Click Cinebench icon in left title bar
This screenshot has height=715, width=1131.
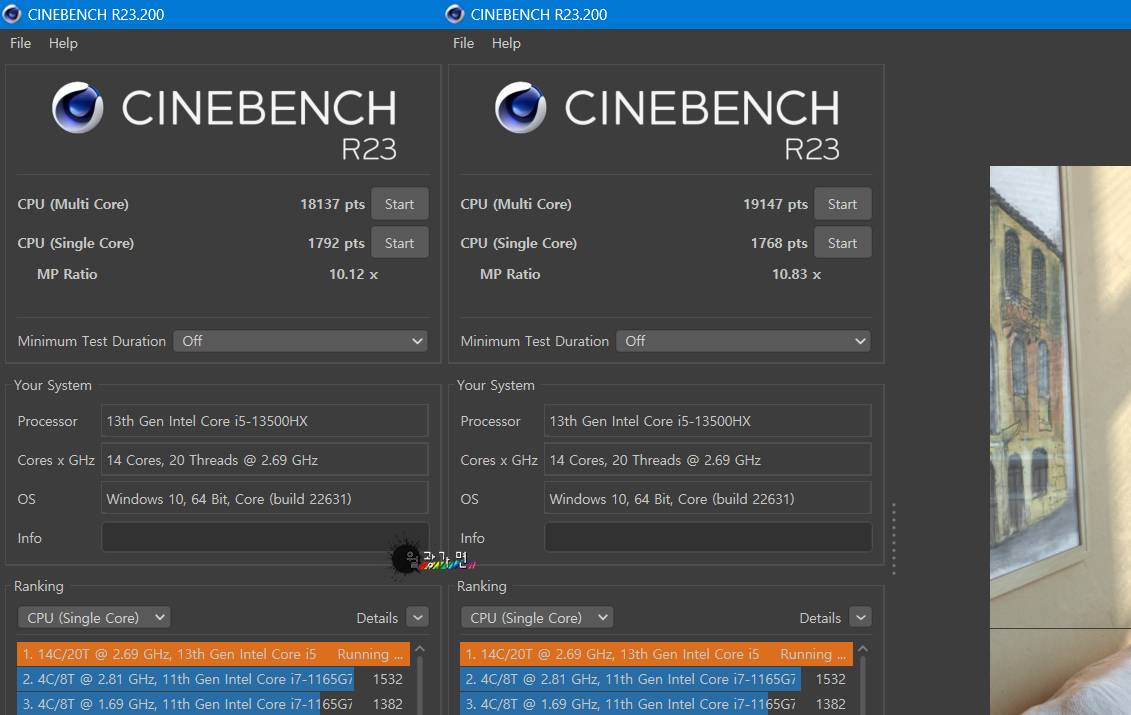12,14
